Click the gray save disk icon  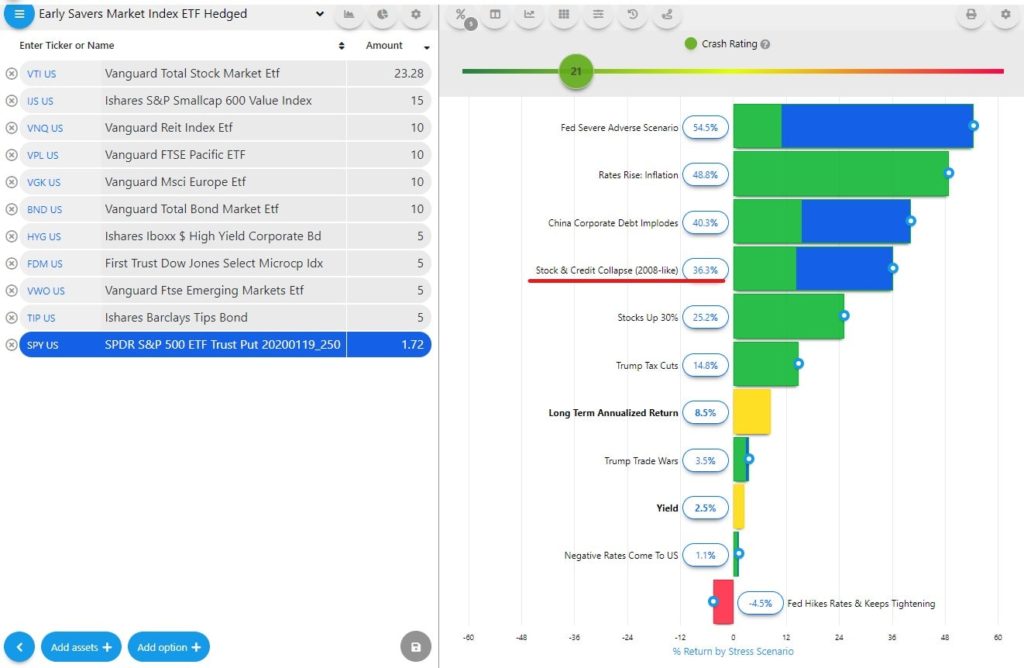415,646
